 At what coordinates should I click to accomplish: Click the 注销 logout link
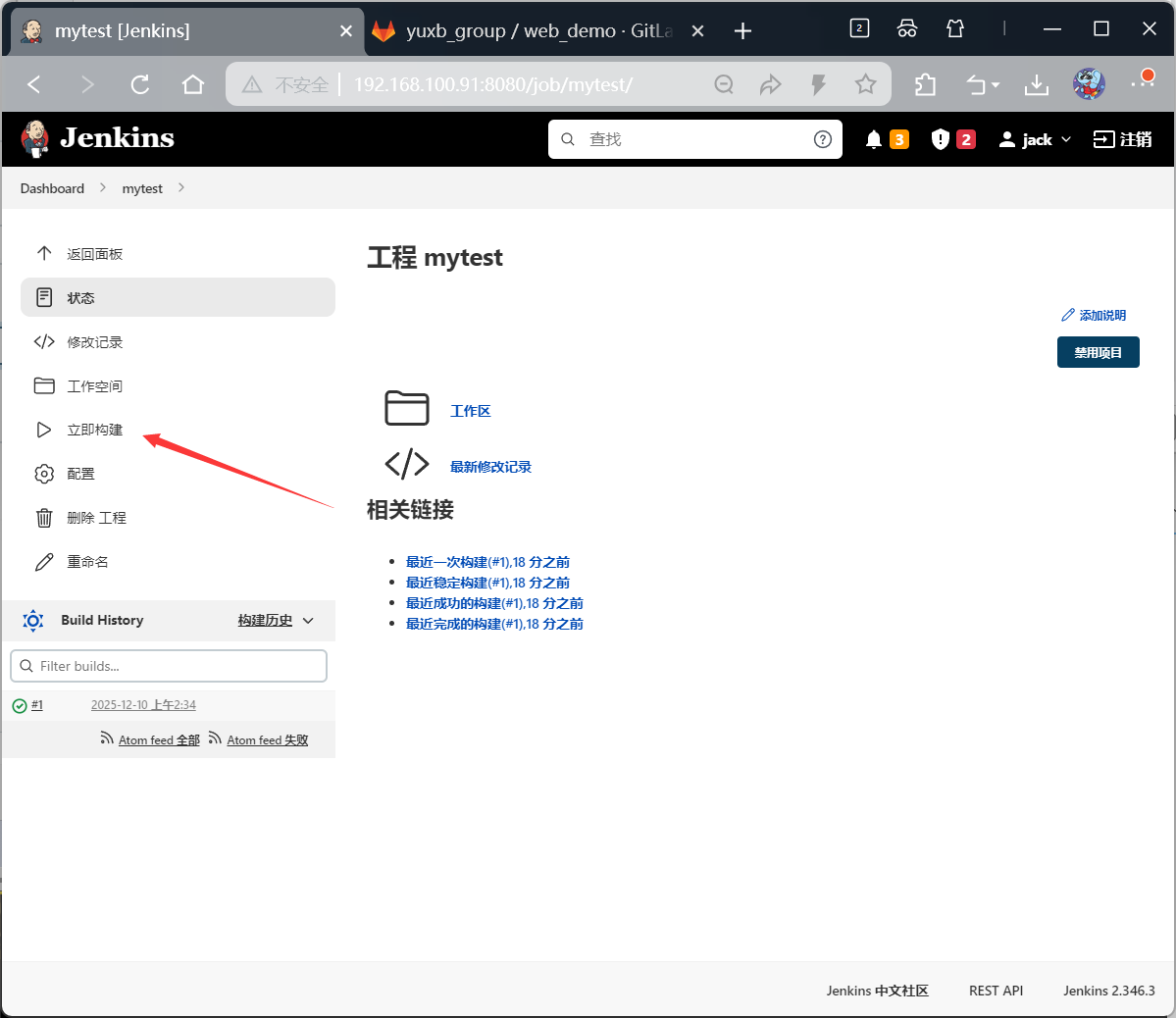pyautogui.click(x=1122, y=139)
